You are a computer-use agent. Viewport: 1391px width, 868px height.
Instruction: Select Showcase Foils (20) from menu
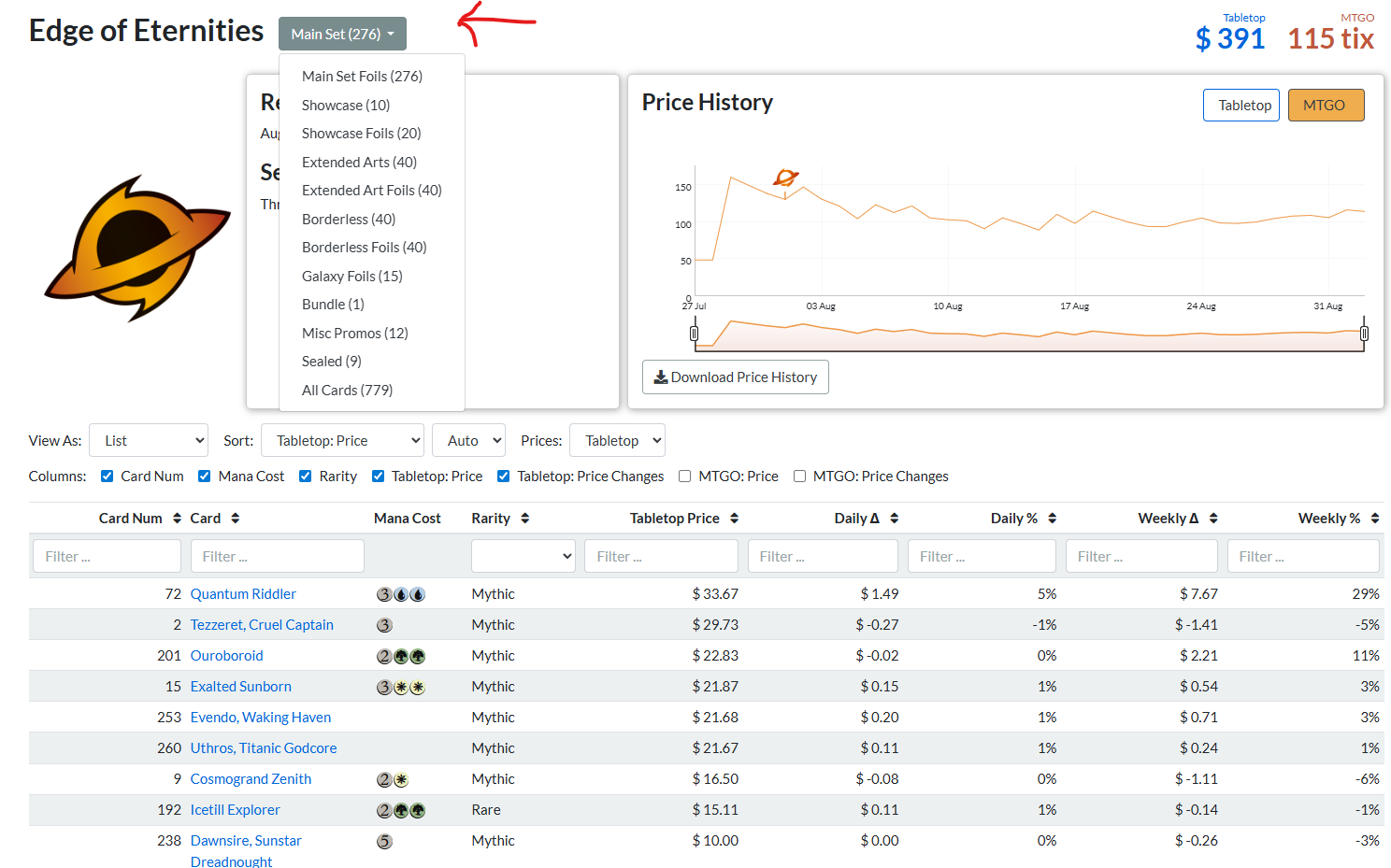361,134
